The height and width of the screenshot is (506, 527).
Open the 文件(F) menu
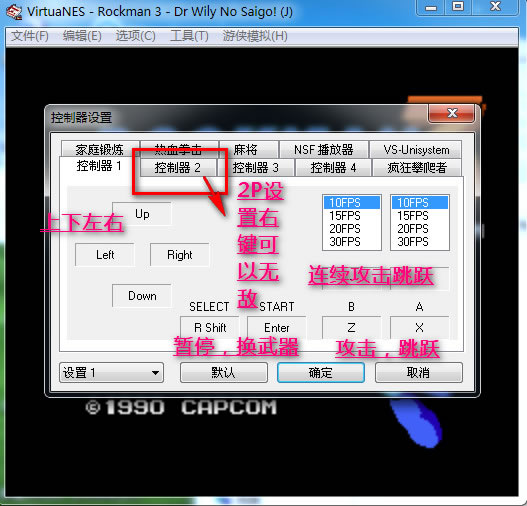(29, 36)
